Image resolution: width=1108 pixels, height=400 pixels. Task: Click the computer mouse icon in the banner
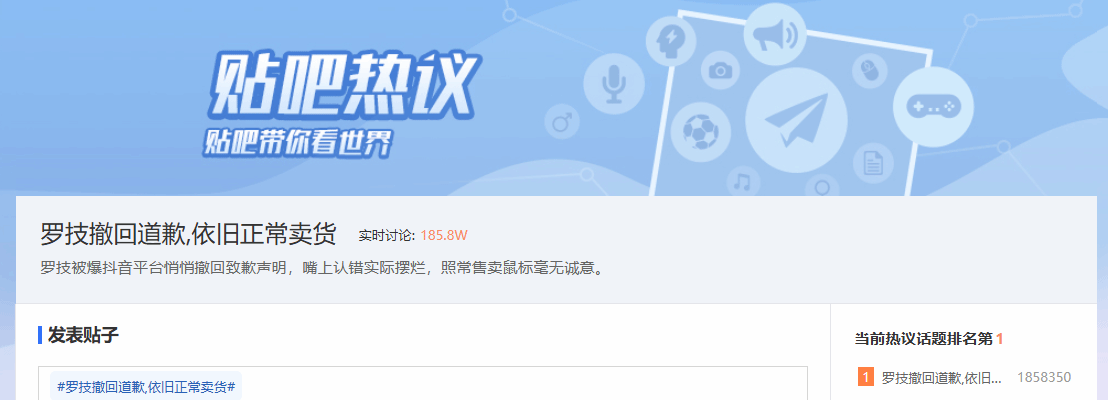tap(869, 72)
